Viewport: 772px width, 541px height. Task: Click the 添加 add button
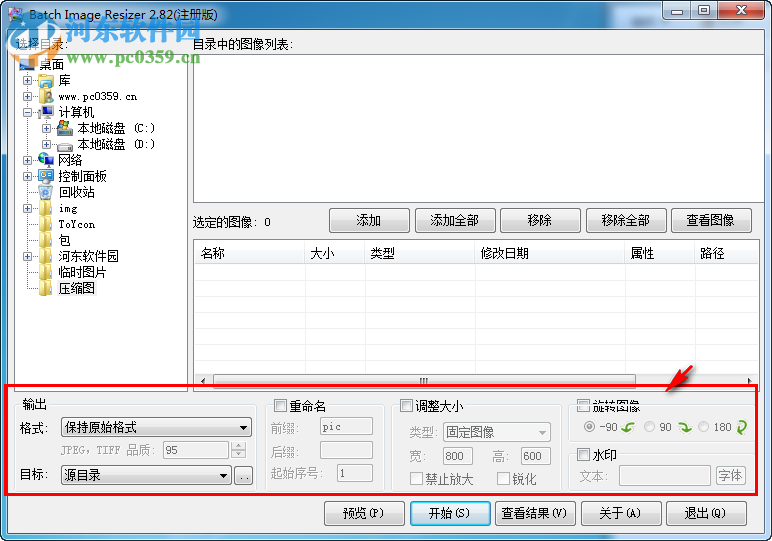click(x=369, y=221)
